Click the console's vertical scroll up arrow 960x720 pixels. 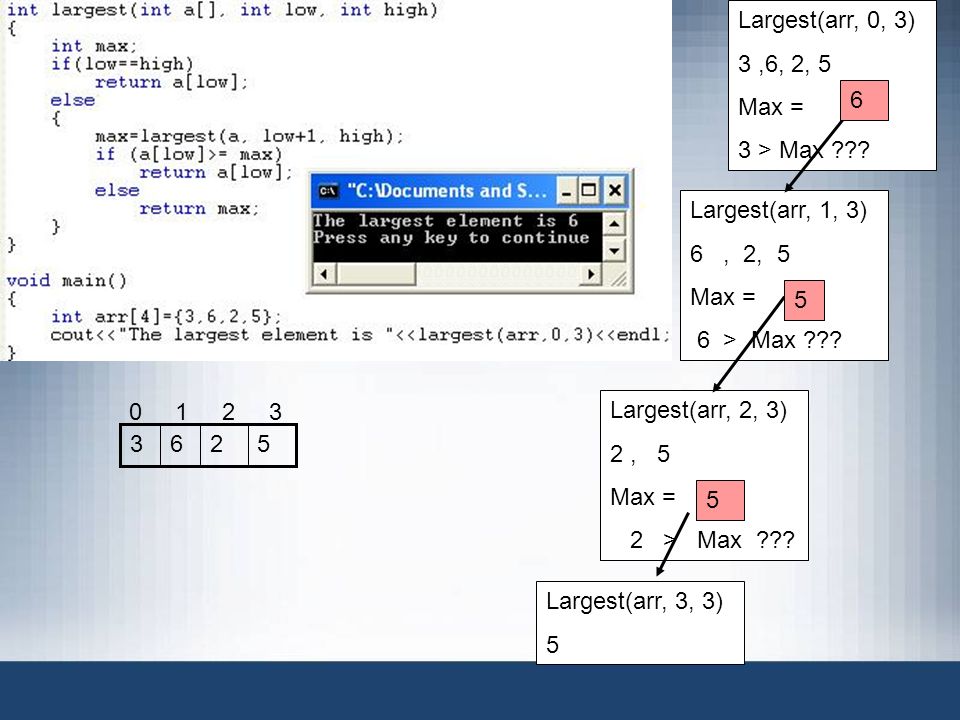(614, 223)
